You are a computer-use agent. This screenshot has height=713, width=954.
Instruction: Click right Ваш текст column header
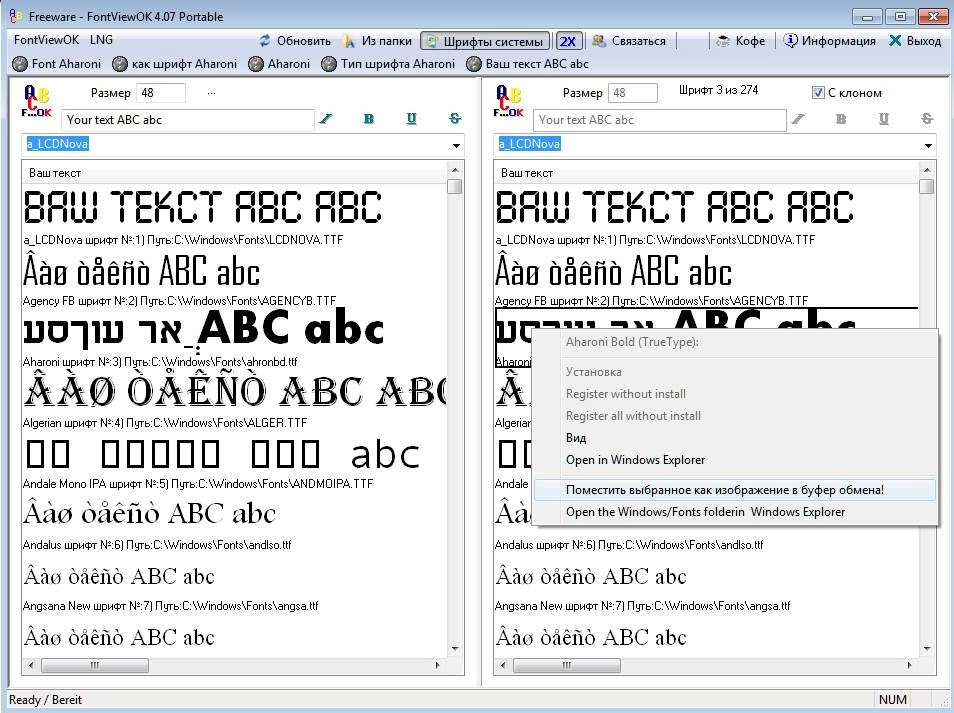pyautogui.click(x=706, y=173)
